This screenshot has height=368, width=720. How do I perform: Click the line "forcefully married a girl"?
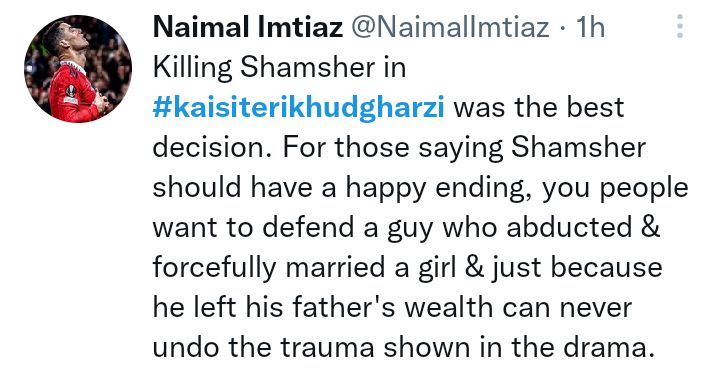[407, 268]
